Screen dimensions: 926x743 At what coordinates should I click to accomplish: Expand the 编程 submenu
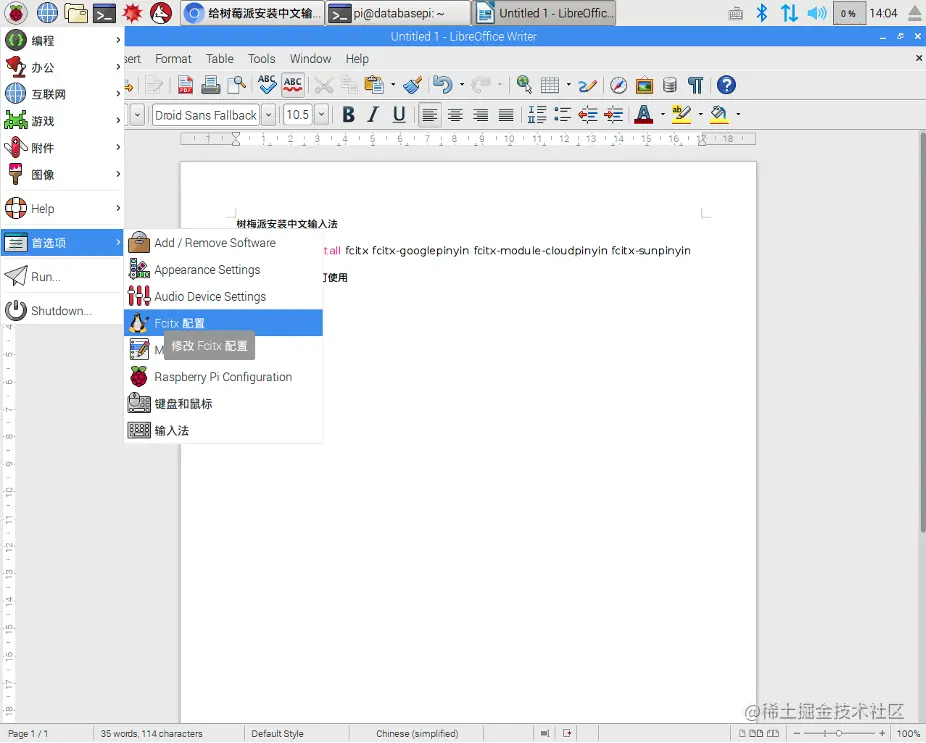click(63, 40)
